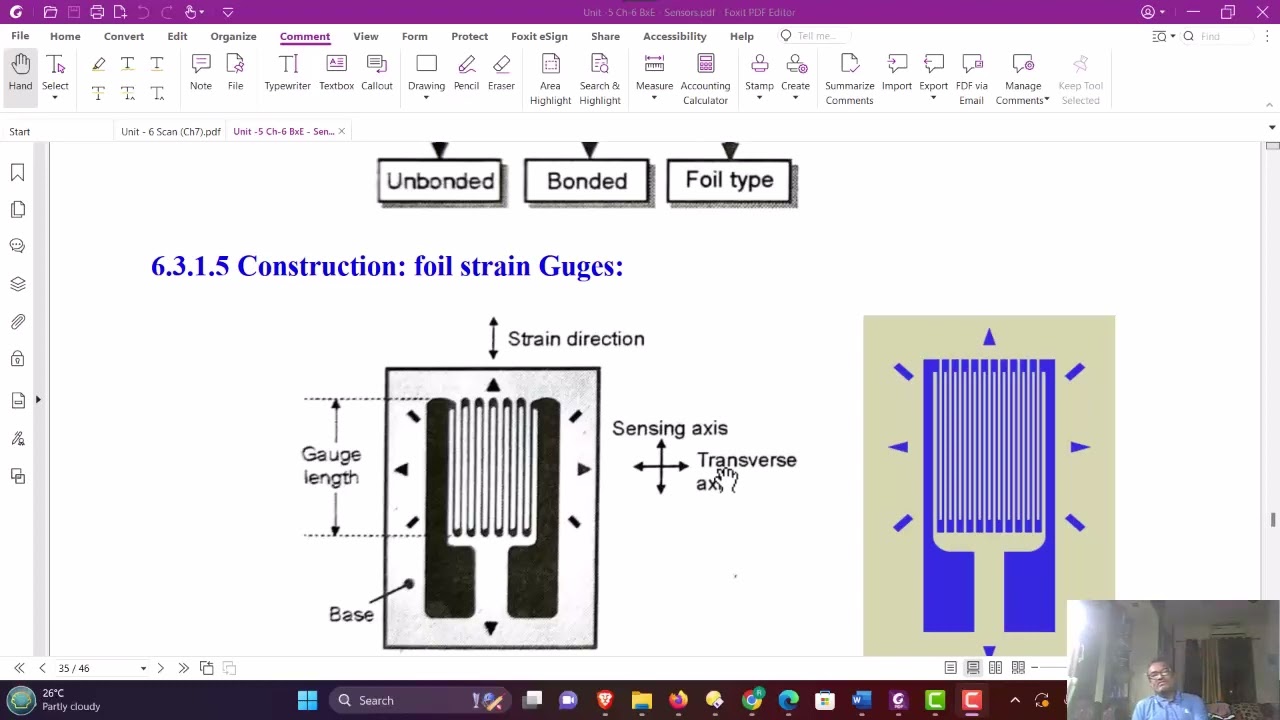Open Search & Highlight
Screen dimensions: 1280x720
tap(600, 79)
